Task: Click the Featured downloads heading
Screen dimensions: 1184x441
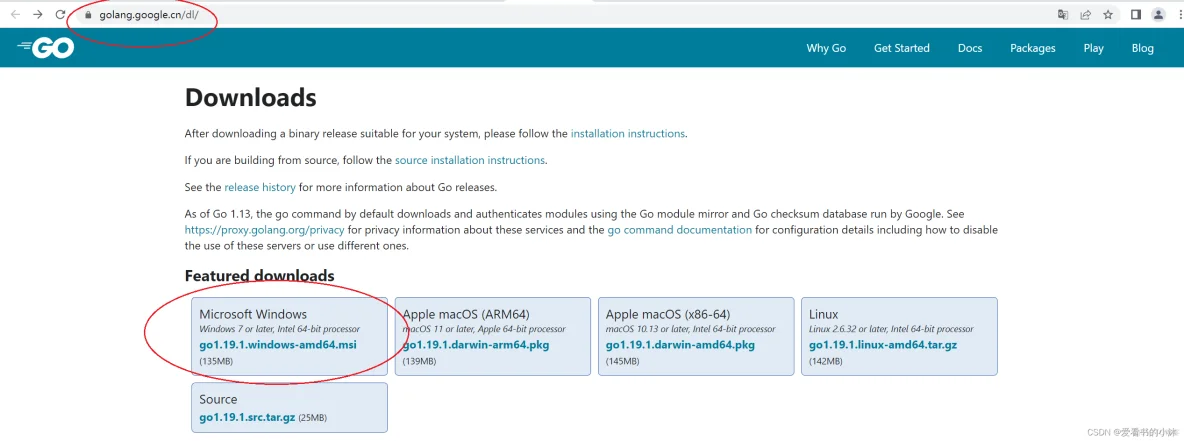Action: pos(259,276)
